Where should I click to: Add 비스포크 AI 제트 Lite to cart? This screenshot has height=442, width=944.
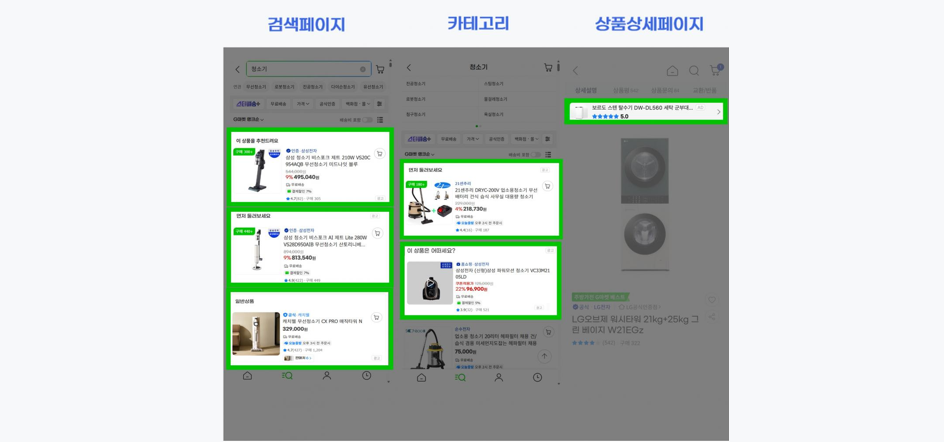(377, 233)
